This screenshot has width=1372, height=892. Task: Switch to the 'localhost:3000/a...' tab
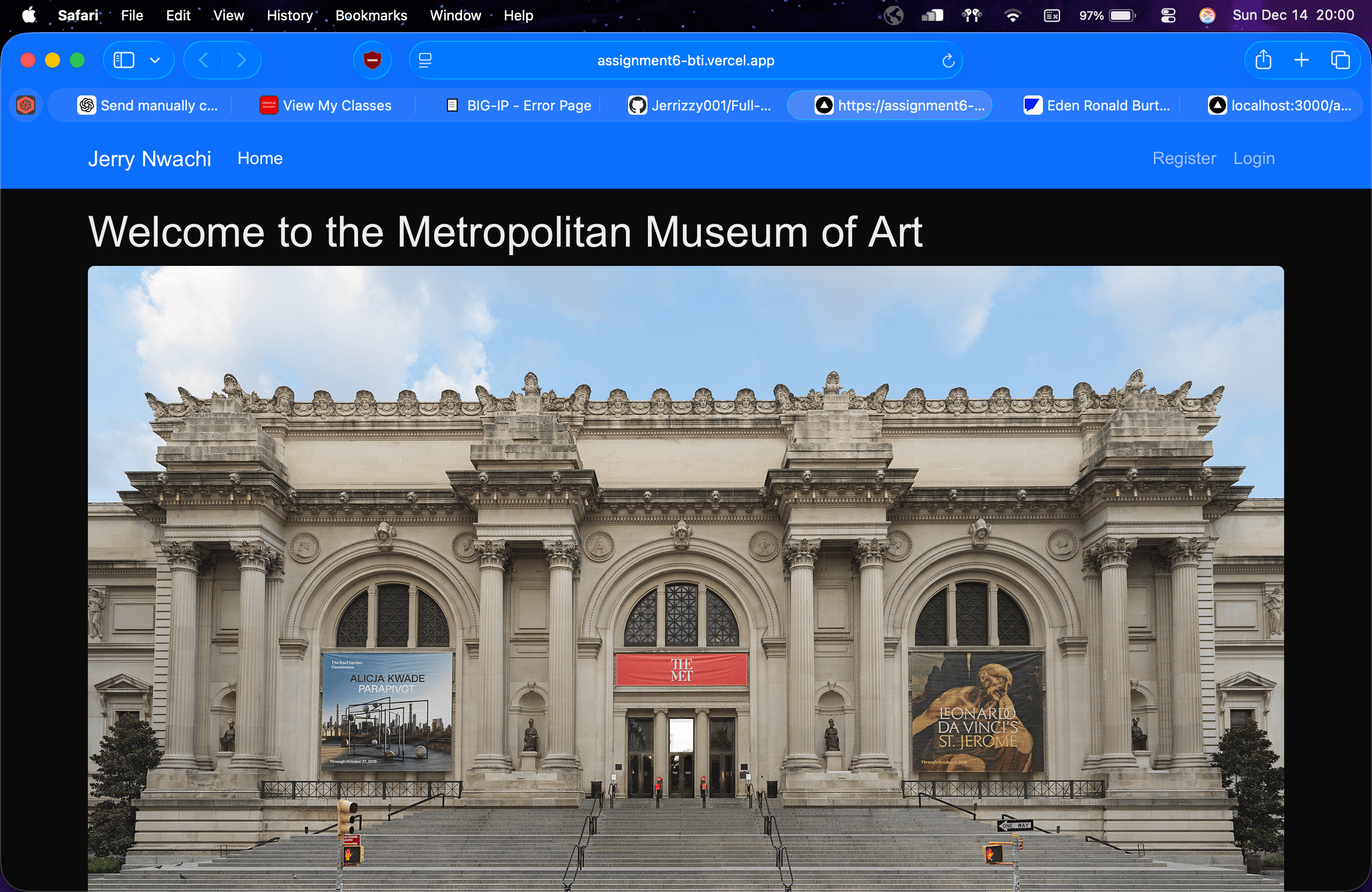pyautogui.click(x=1280, y=106)
